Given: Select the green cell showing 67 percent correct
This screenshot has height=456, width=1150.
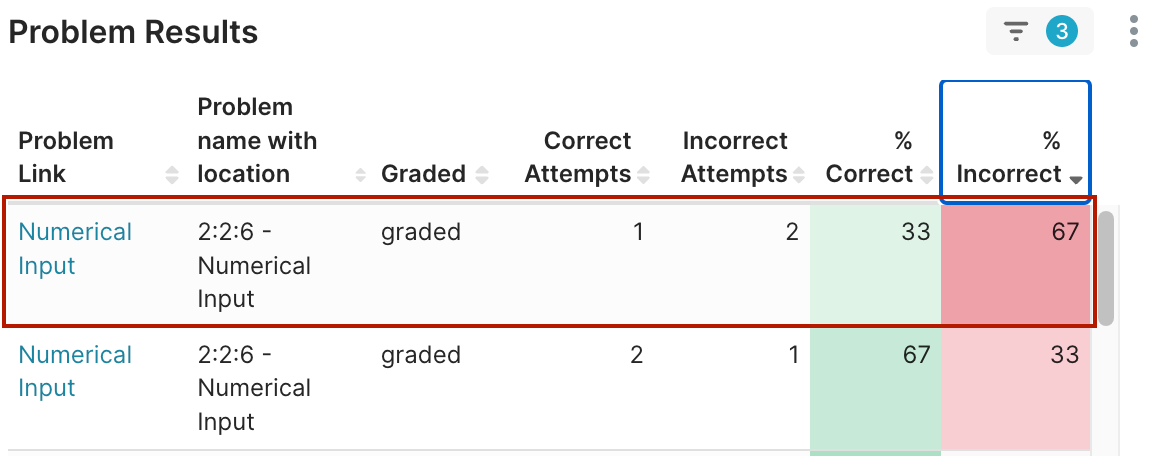Looking at the screenshot, I should tap(875, 387).
